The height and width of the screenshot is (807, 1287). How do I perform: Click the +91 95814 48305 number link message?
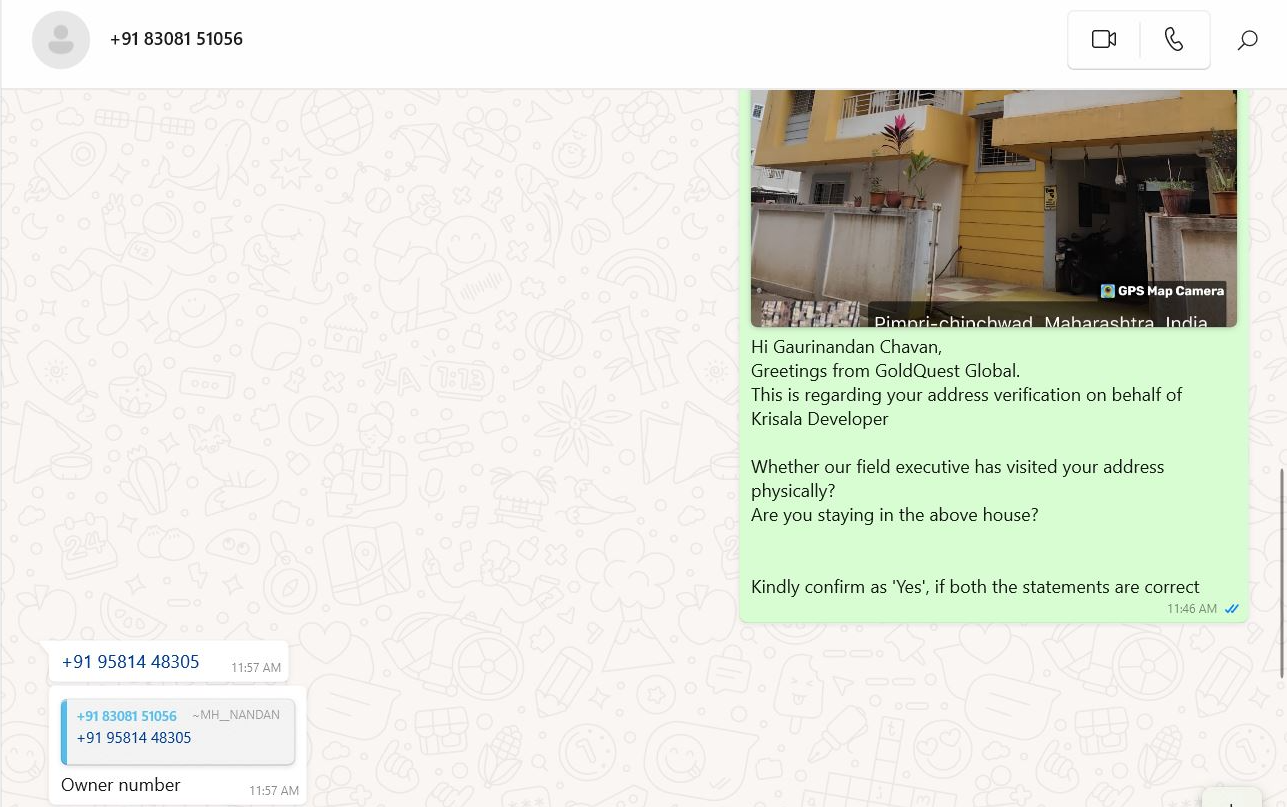click(x=131, y=662)
